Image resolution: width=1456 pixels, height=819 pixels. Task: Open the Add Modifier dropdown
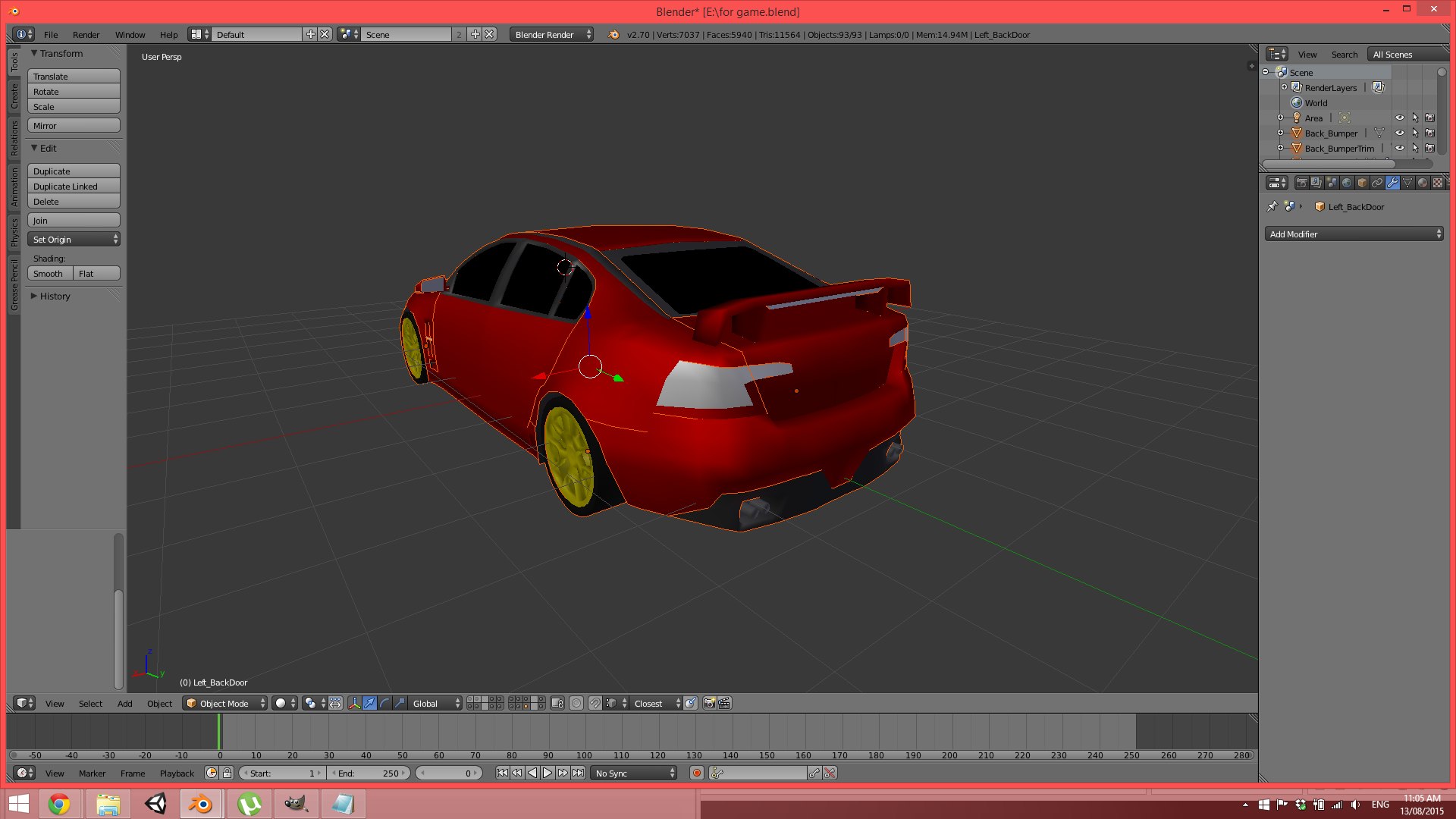pyautogui.click(x=1354, y=234)
